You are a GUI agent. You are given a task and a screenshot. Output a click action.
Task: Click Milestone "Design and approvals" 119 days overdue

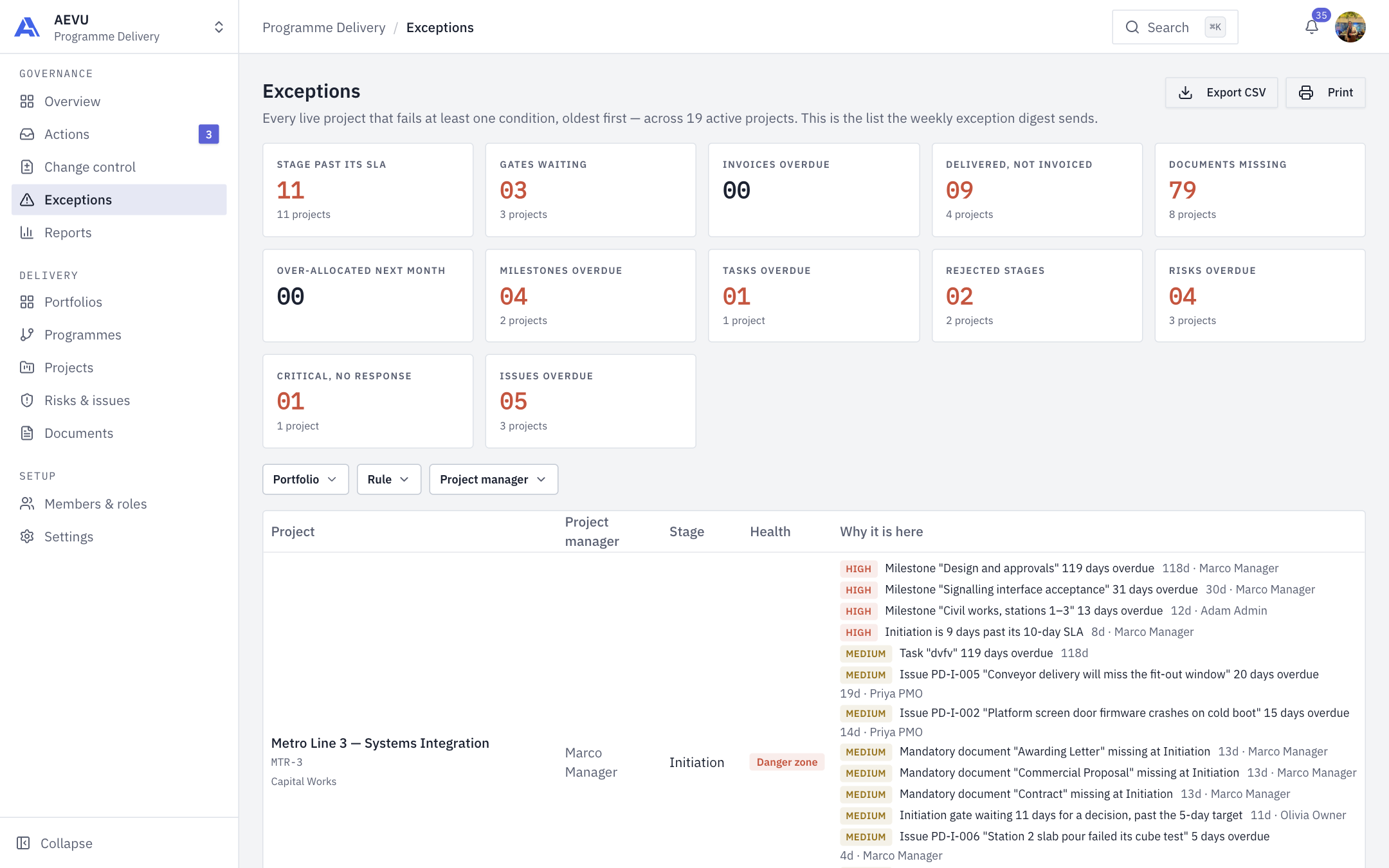1019,568
